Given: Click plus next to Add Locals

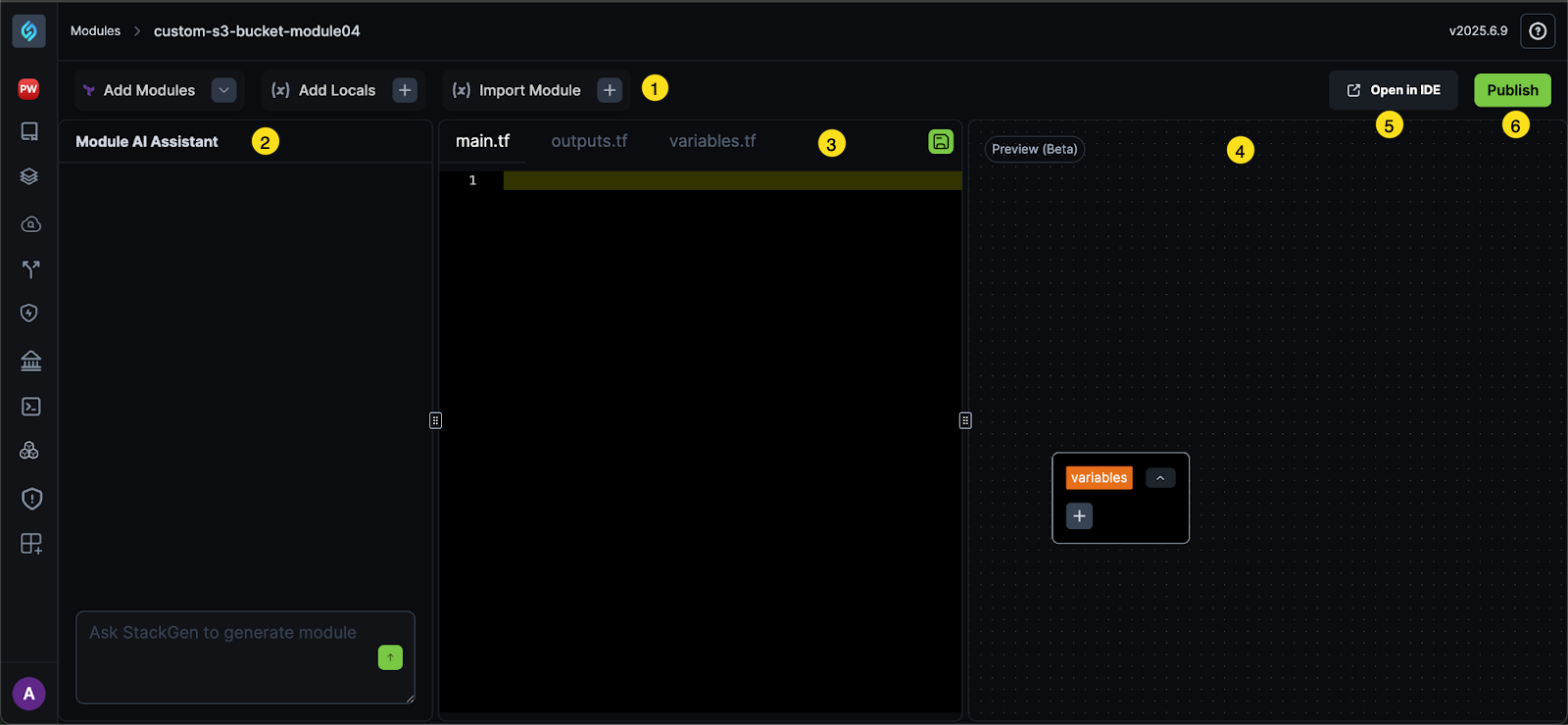Looking at the screenshot, I should pos(405,90).
